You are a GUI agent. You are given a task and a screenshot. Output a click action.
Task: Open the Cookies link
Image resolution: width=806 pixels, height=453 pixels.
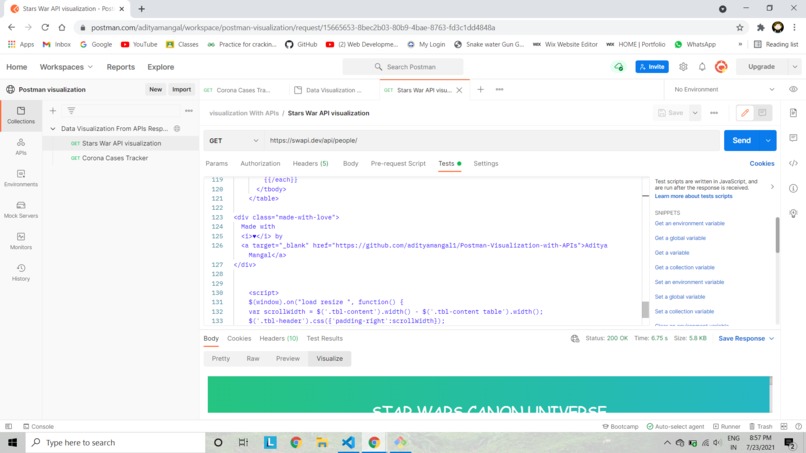point(761,164)
